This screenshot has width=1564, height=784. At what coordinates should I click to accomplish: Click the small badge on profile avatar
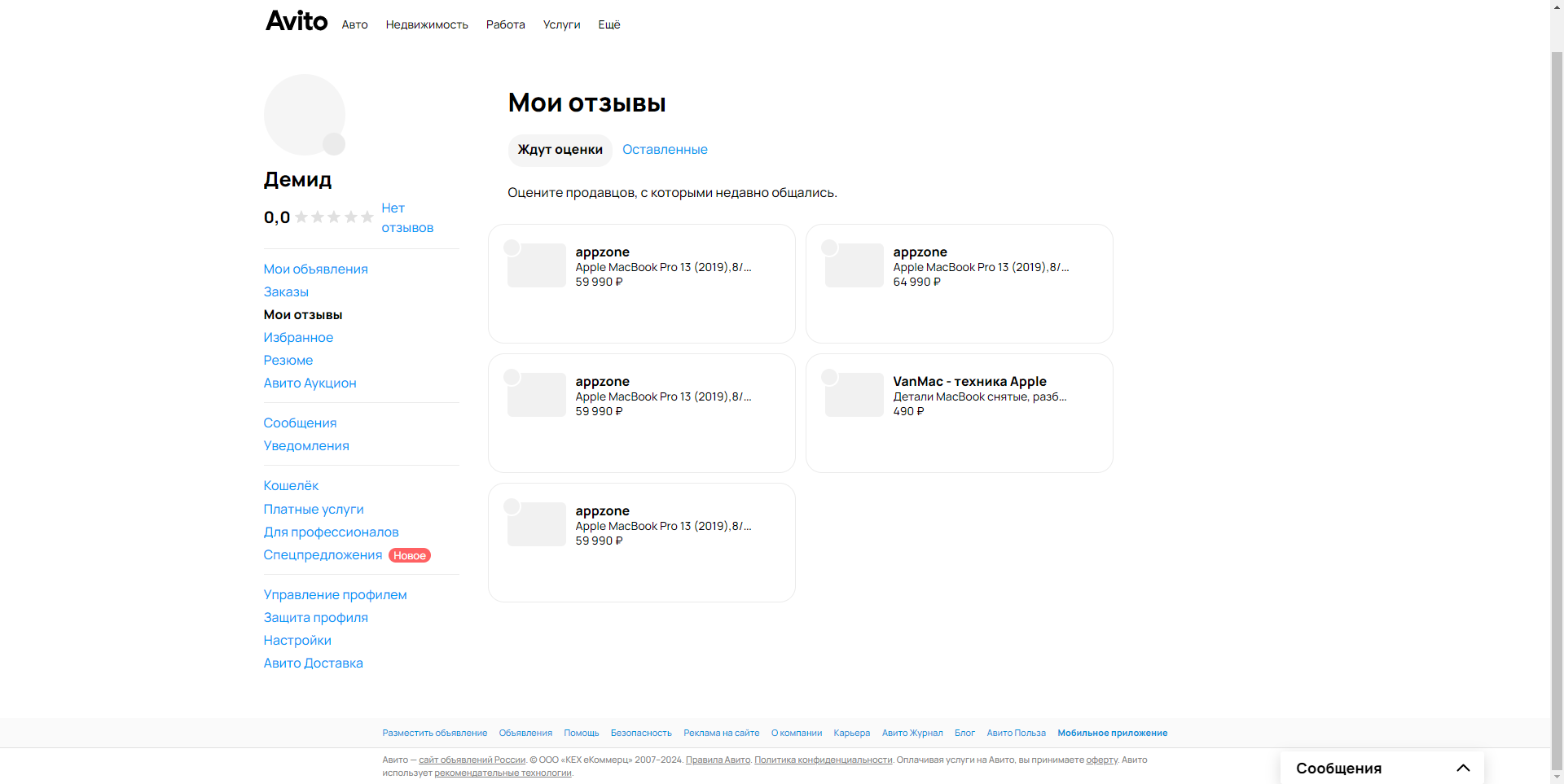334,144
